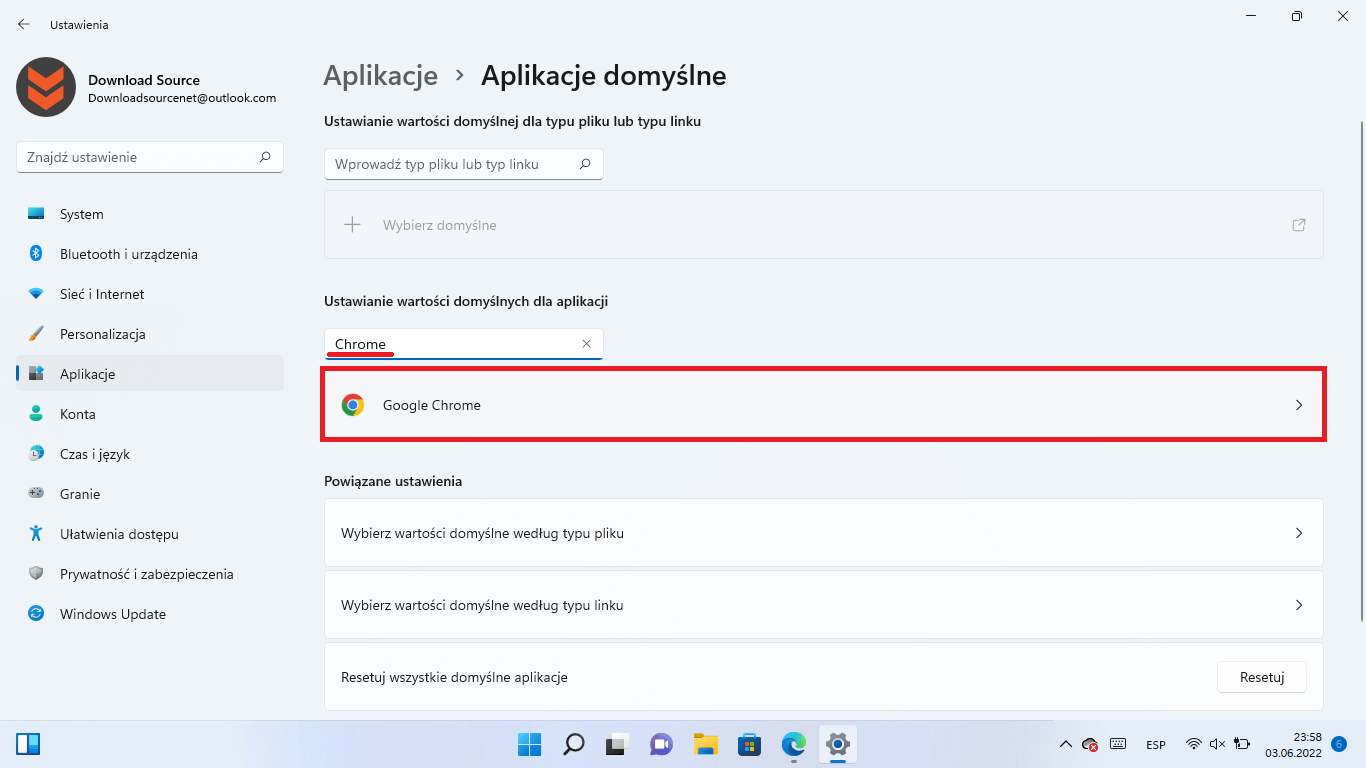Go to Granie settings

pos(150,494)
